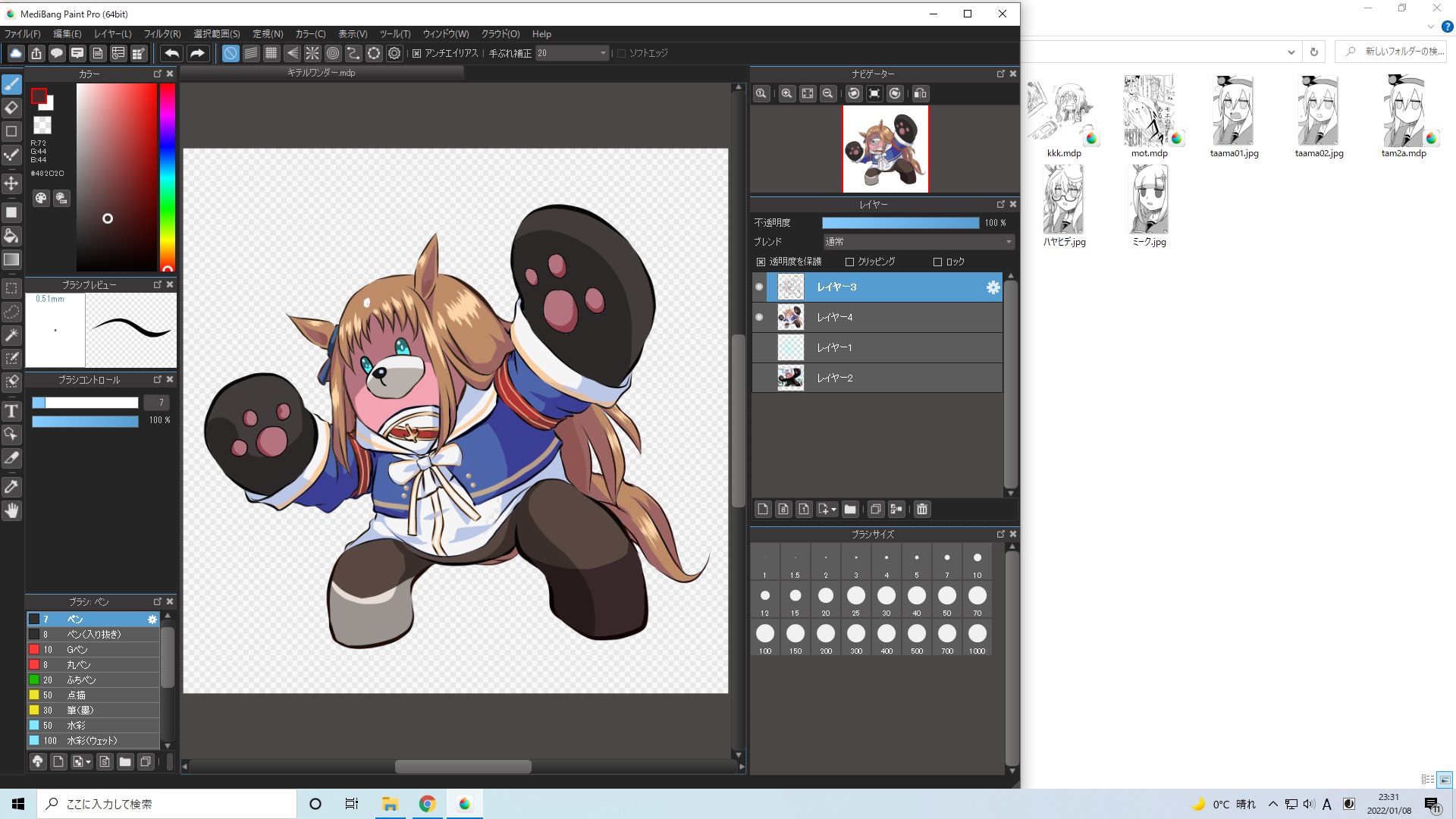Select the Hand tool

11,510
